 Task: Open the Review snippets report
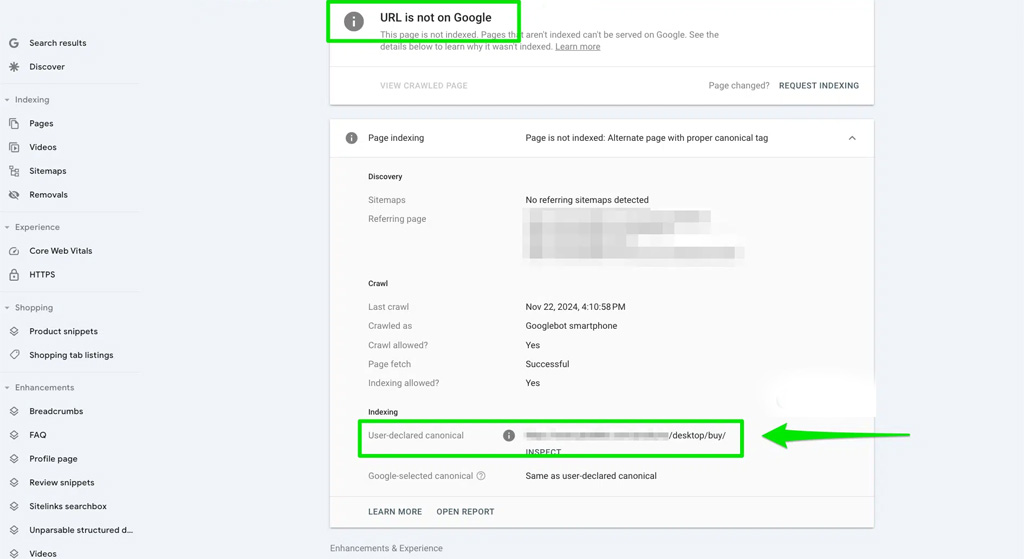(62, 483)
